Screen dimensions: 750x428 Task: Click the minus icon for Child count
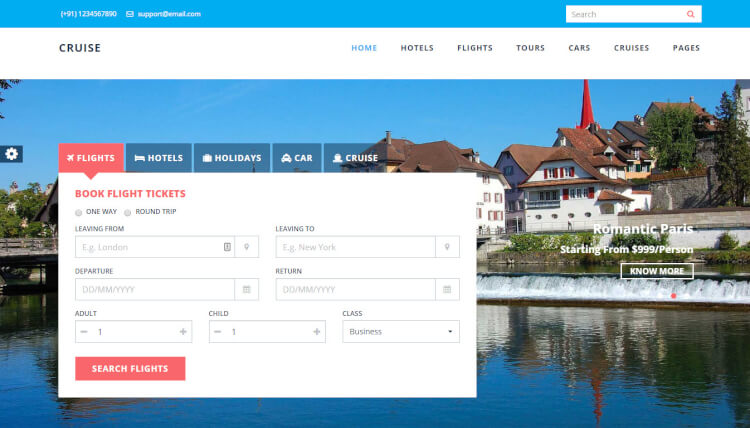(x=218, y=332)
